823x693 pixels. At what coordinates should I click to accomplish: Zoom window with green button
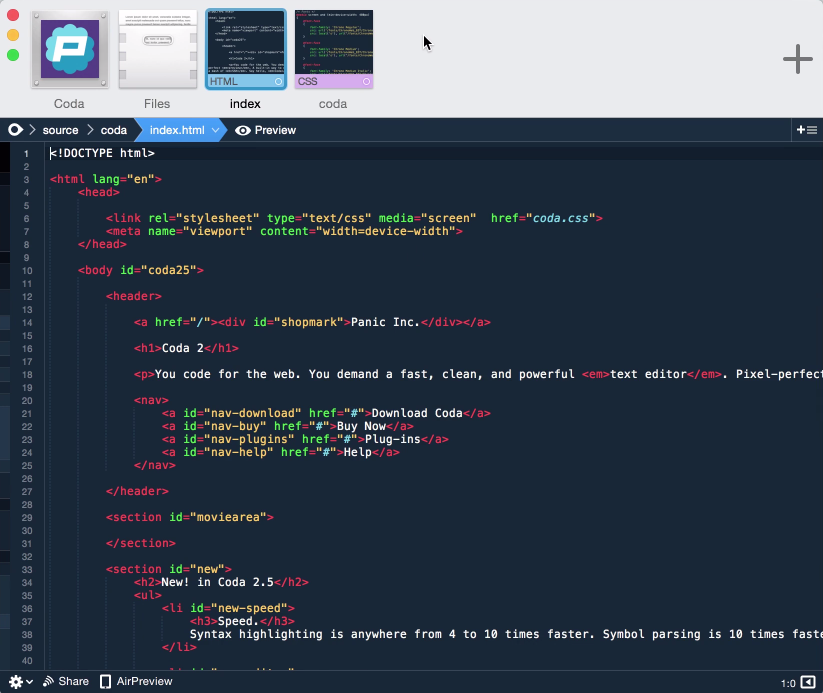click(x=13, y=55)
